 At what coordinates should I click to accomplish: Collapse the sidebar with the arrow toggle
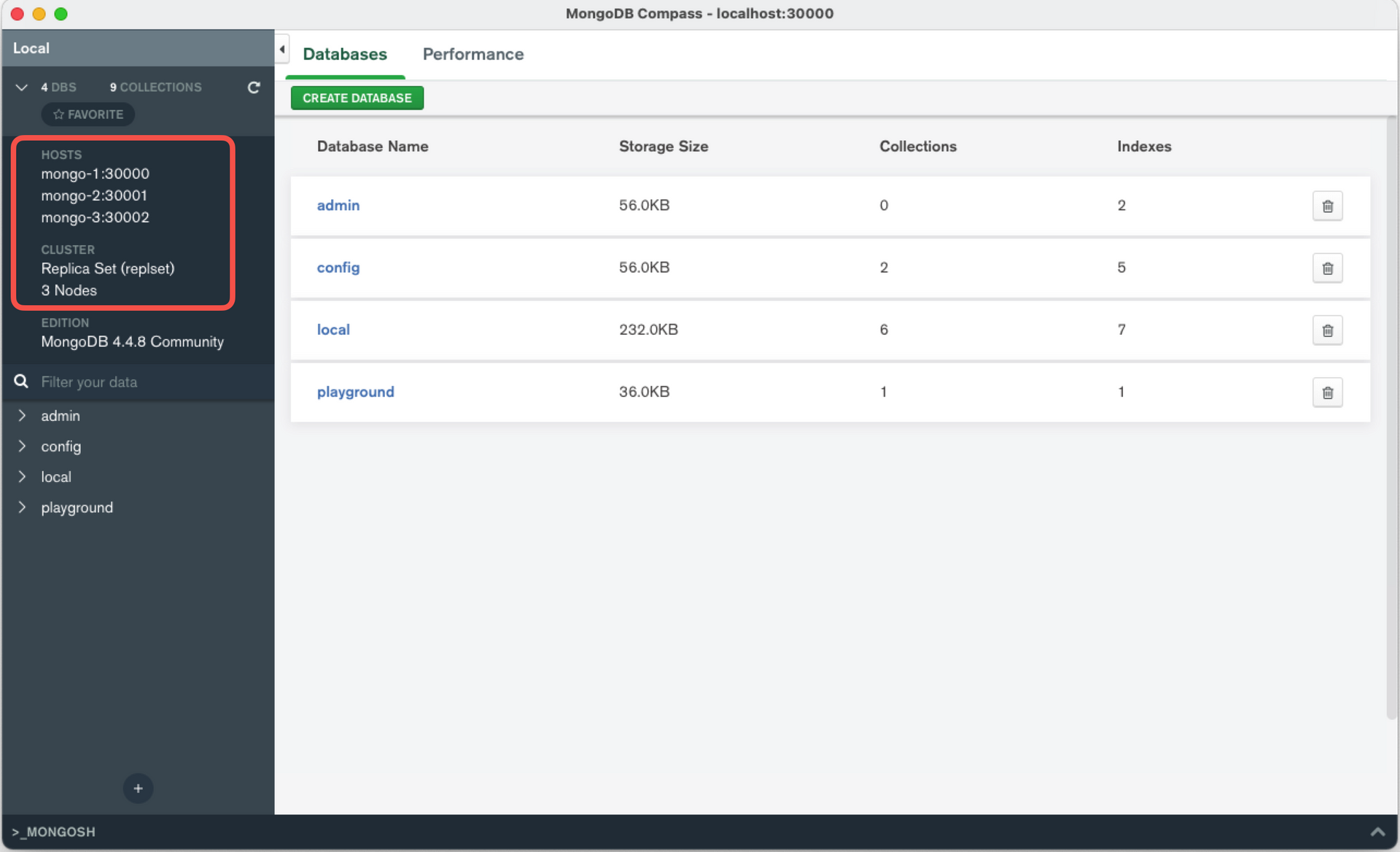pyautogui.click(x=282, y=50)
